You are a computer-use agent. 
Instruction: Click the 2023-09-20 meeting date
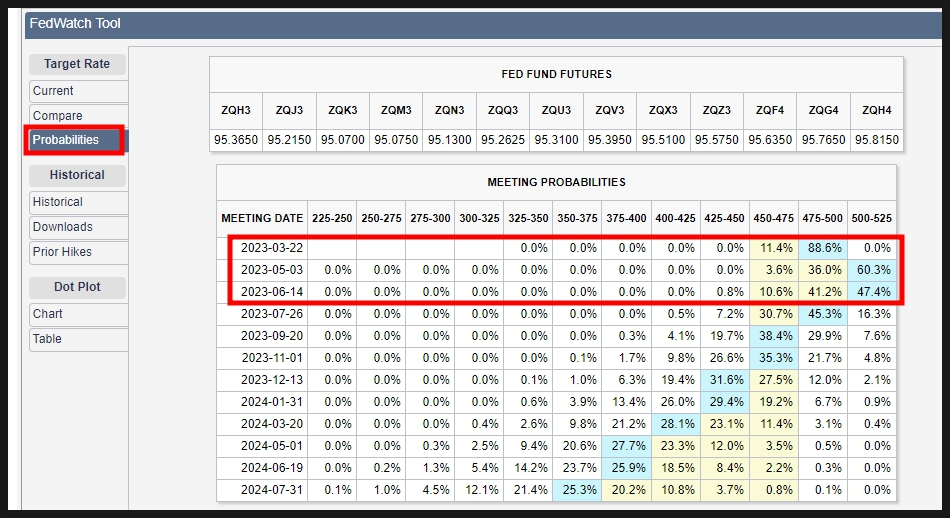tap(271, 336)
